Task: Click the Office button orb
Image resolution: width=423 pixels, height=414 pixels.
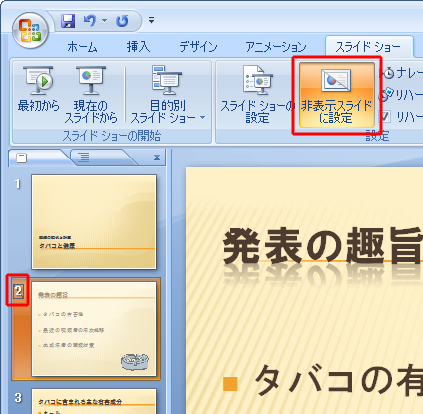Action: point(30,30)
